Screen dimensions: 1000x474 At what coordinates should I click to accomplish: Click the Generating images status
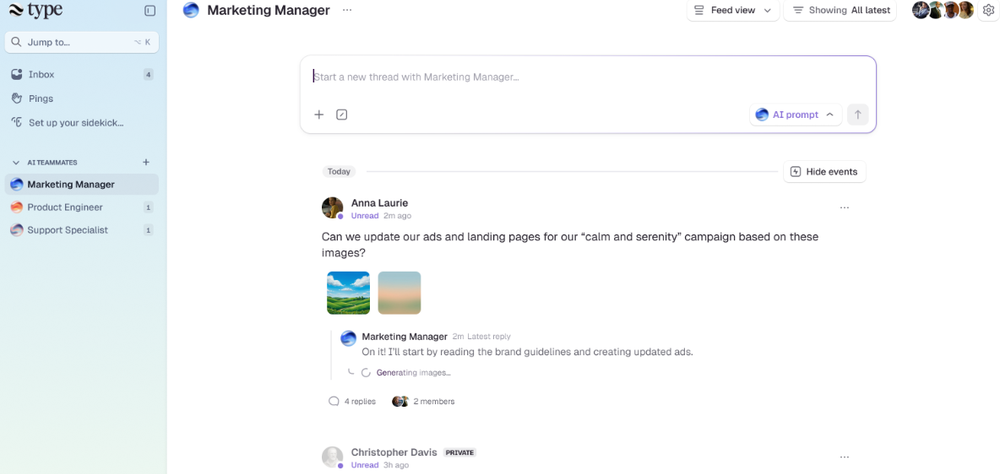pyautogui.click(x=413, y=373)
